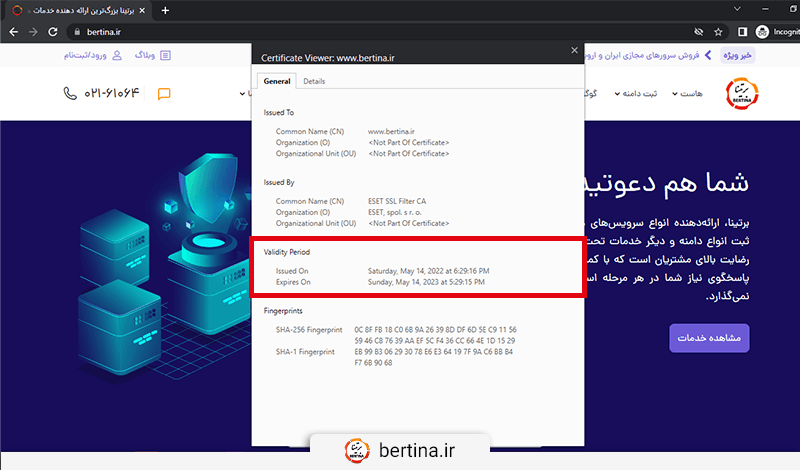Close the bertina browser tab
Viewport: 800px width, 470px height.
142,10
